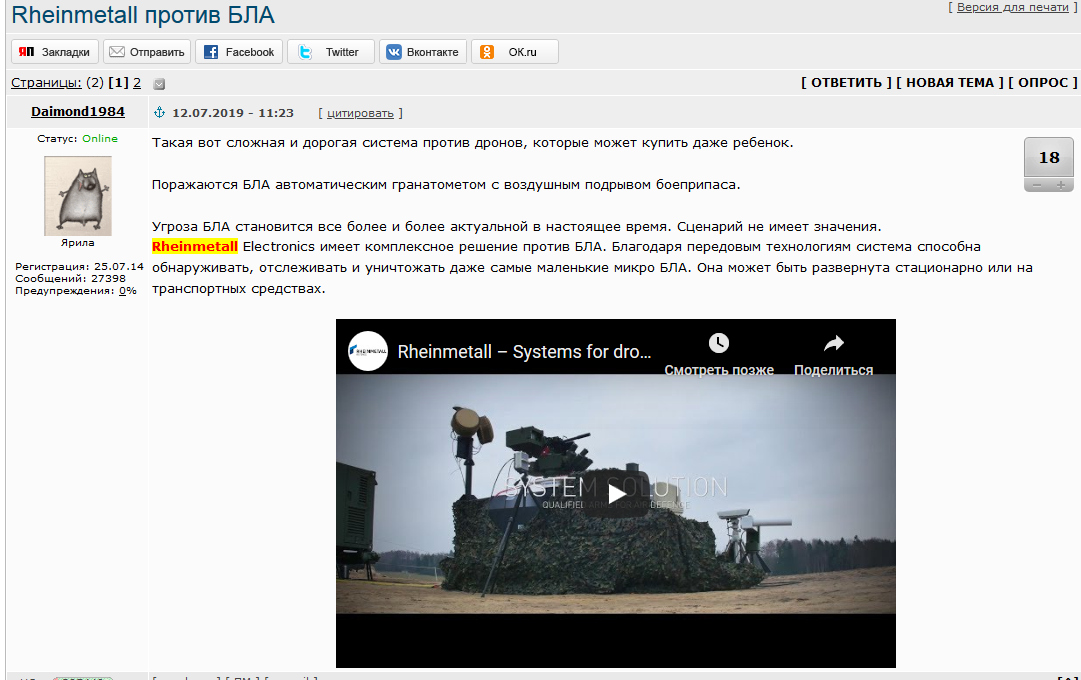
Task: Open Версия для печати print version link
Action: coord(1012,7)
